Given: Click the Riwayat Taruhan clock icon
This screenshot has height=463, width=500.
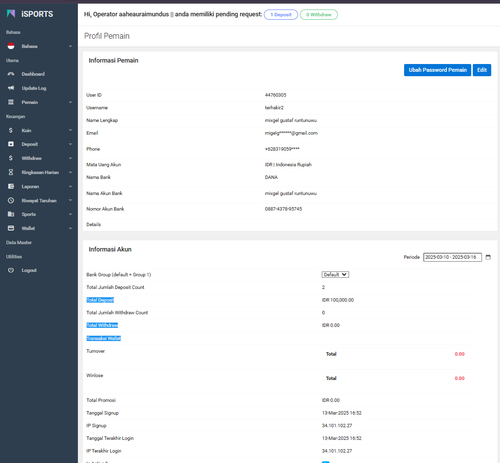Looking at the screenshot, I should tap(11, 200).
